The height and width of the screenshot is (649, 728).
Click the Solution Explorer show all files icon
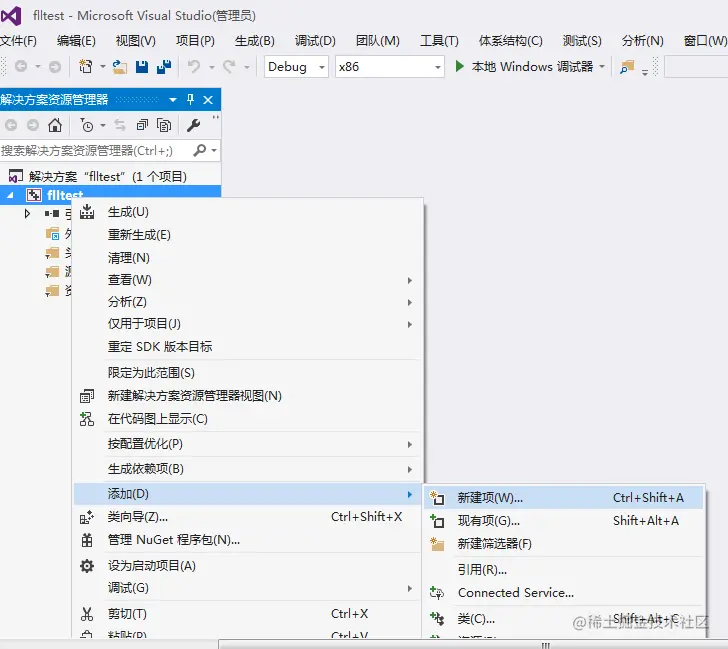[164, 125]
